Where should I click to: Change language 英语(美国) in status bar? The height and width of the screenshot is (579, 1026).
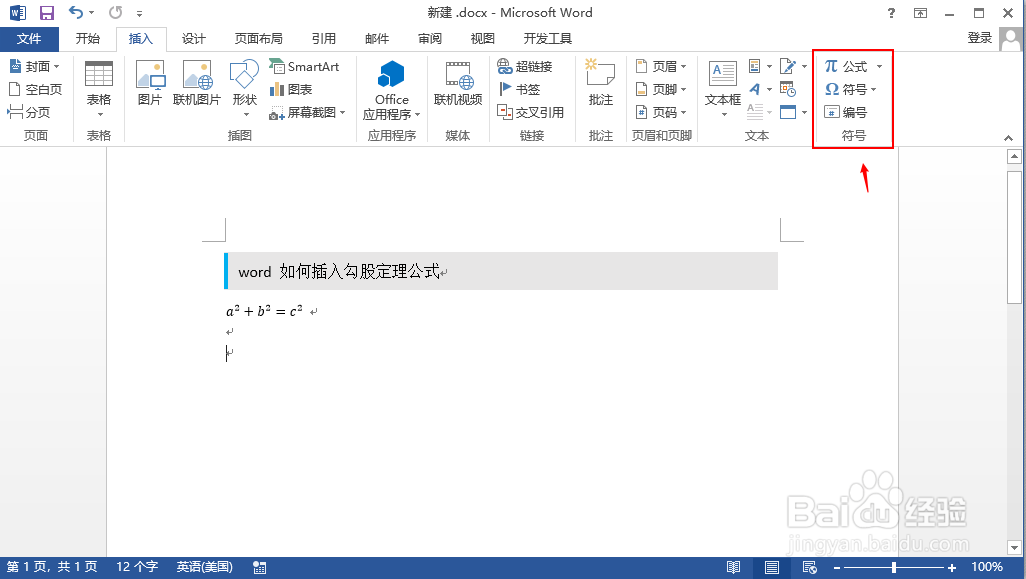[x=205, y=567]
